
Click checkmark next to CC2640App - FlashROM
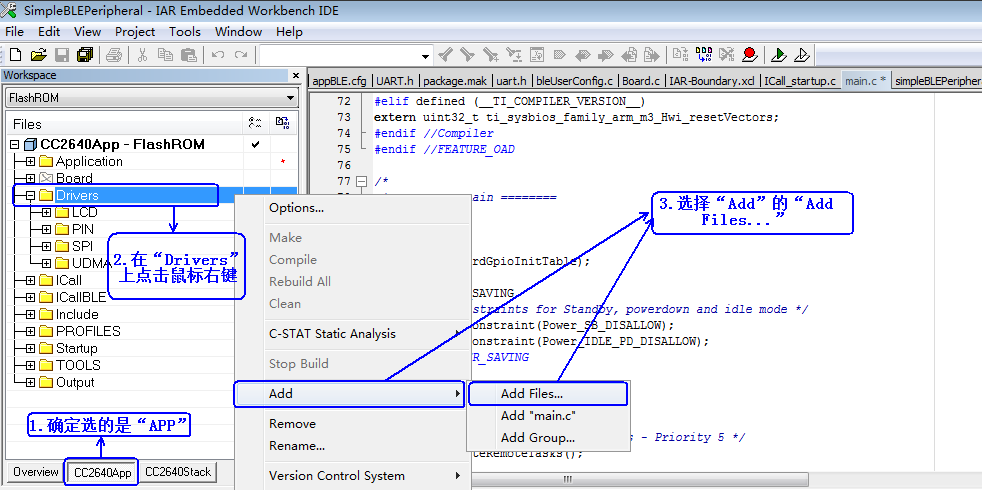(x=255, y=145)
